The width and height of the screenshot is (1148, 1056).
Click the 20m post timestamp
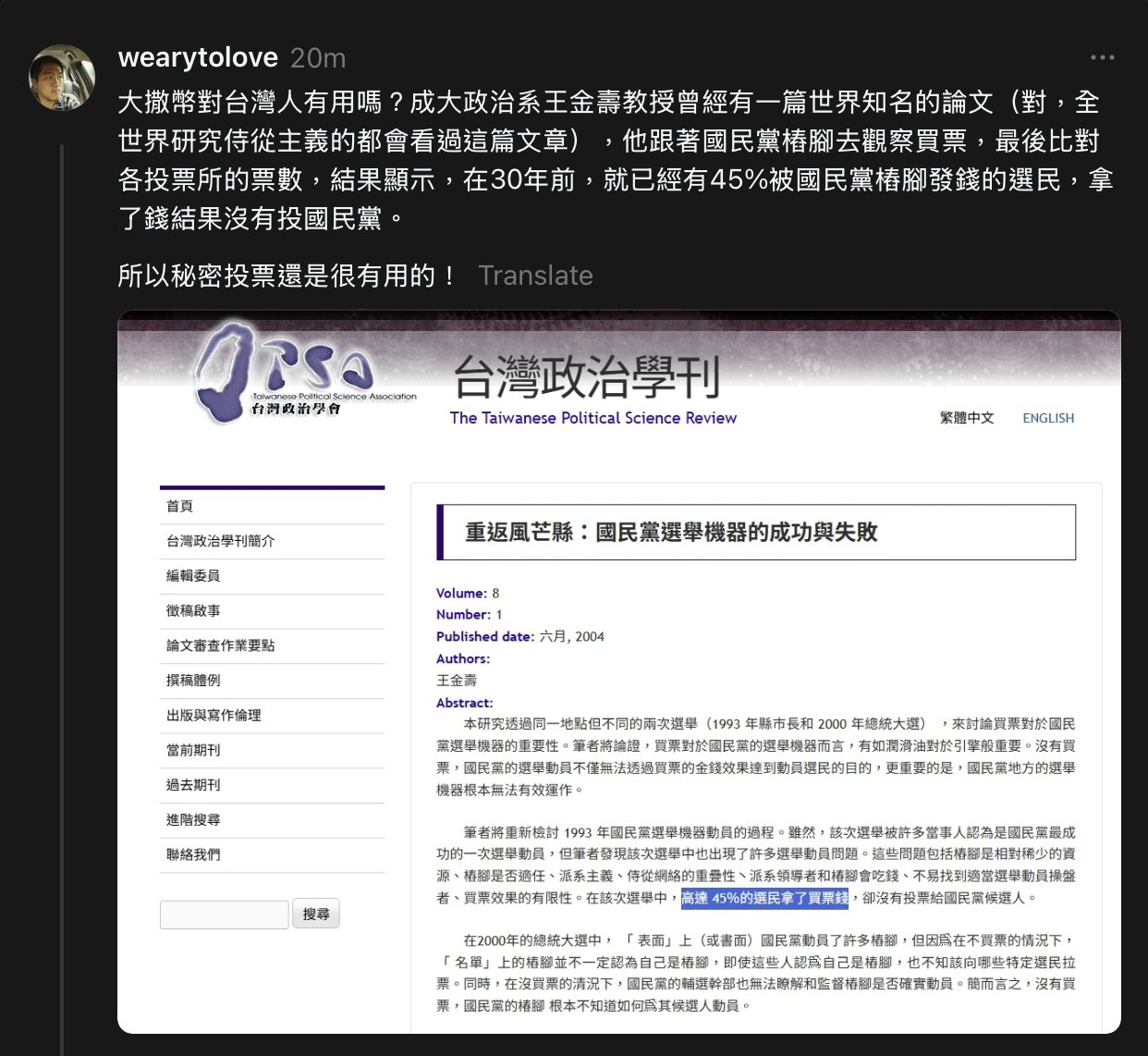point(318,58)
